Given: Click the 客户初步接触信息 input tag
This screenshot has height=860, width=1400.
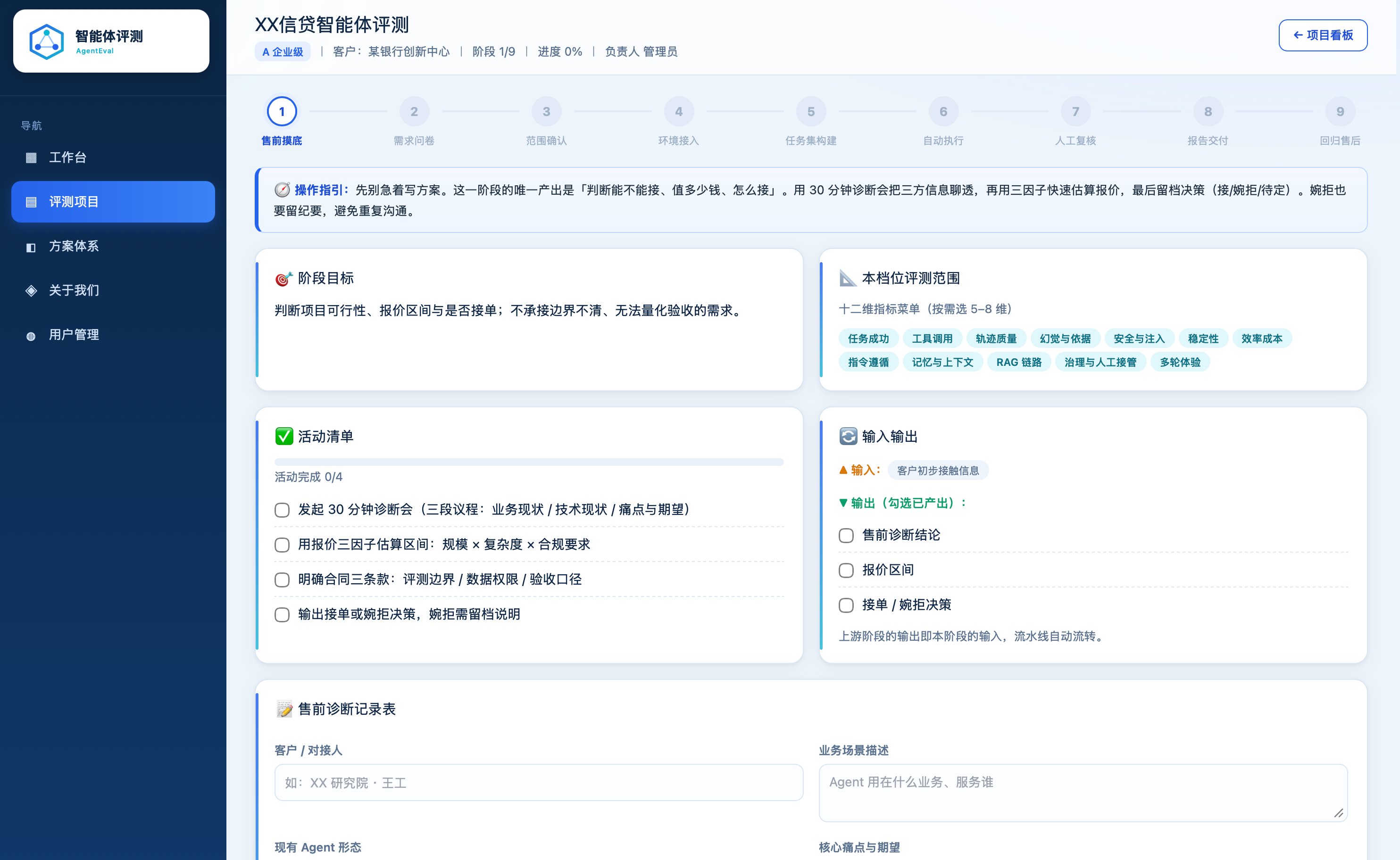Looking at the screenshot, I should tap(938, 471).
